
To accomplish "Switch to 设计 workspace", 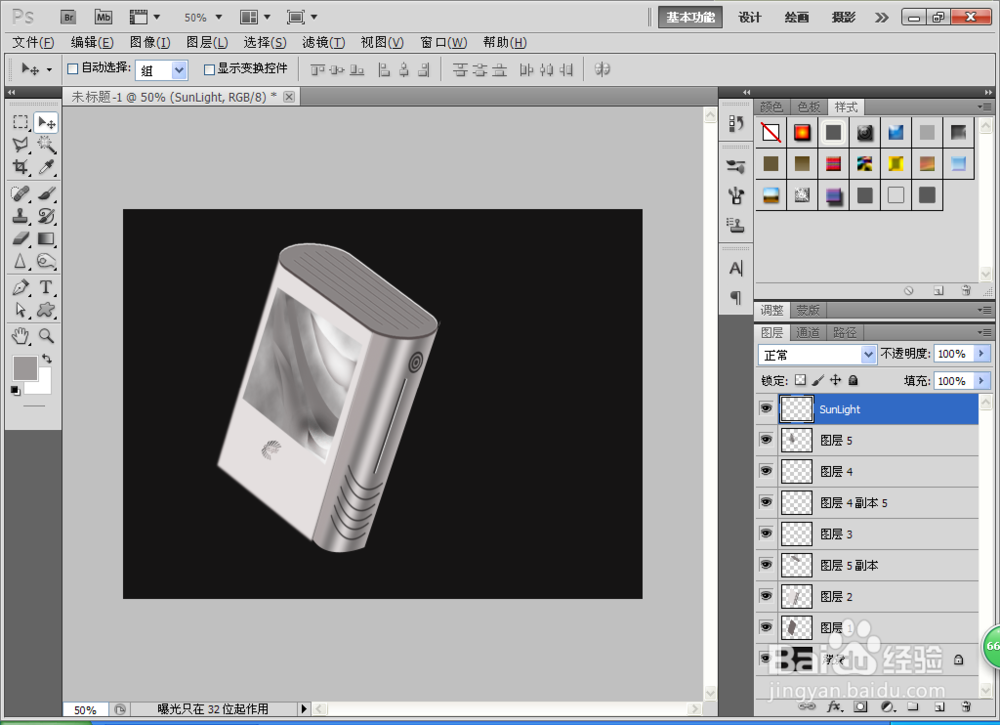I will tap(750, 17).
